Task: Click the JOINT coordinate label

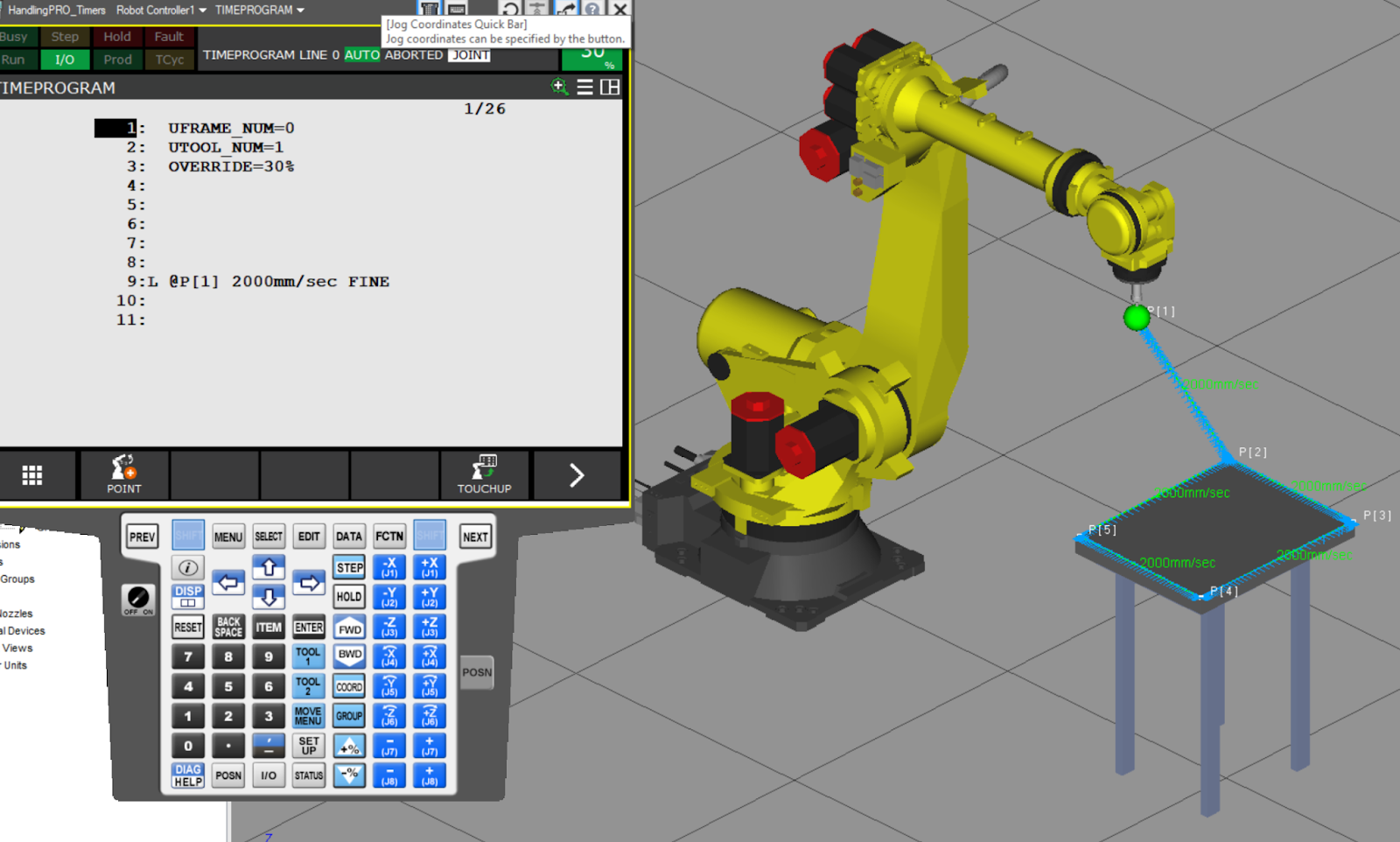Action: (x=470, y=55)
